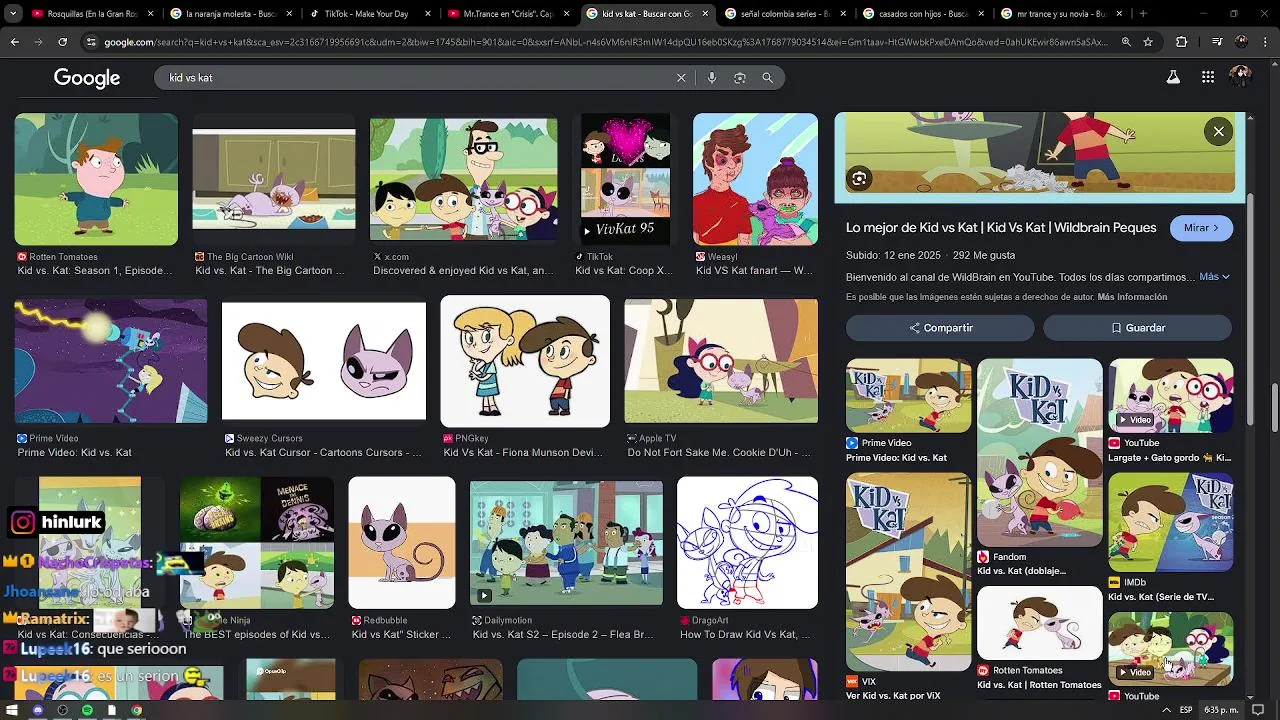
Task: Click the lens icon on preview image
Action: tap(859, 179)
